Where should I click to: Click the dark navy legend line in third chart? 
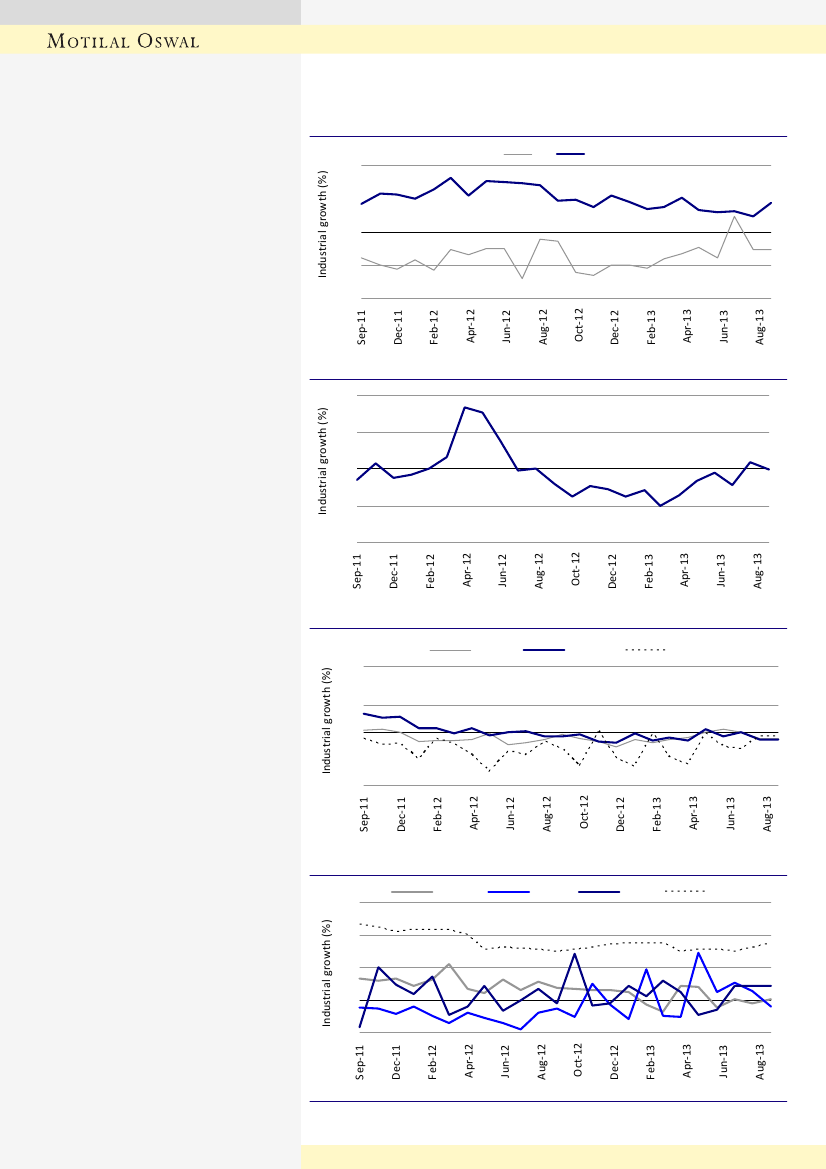pos(544,650)
